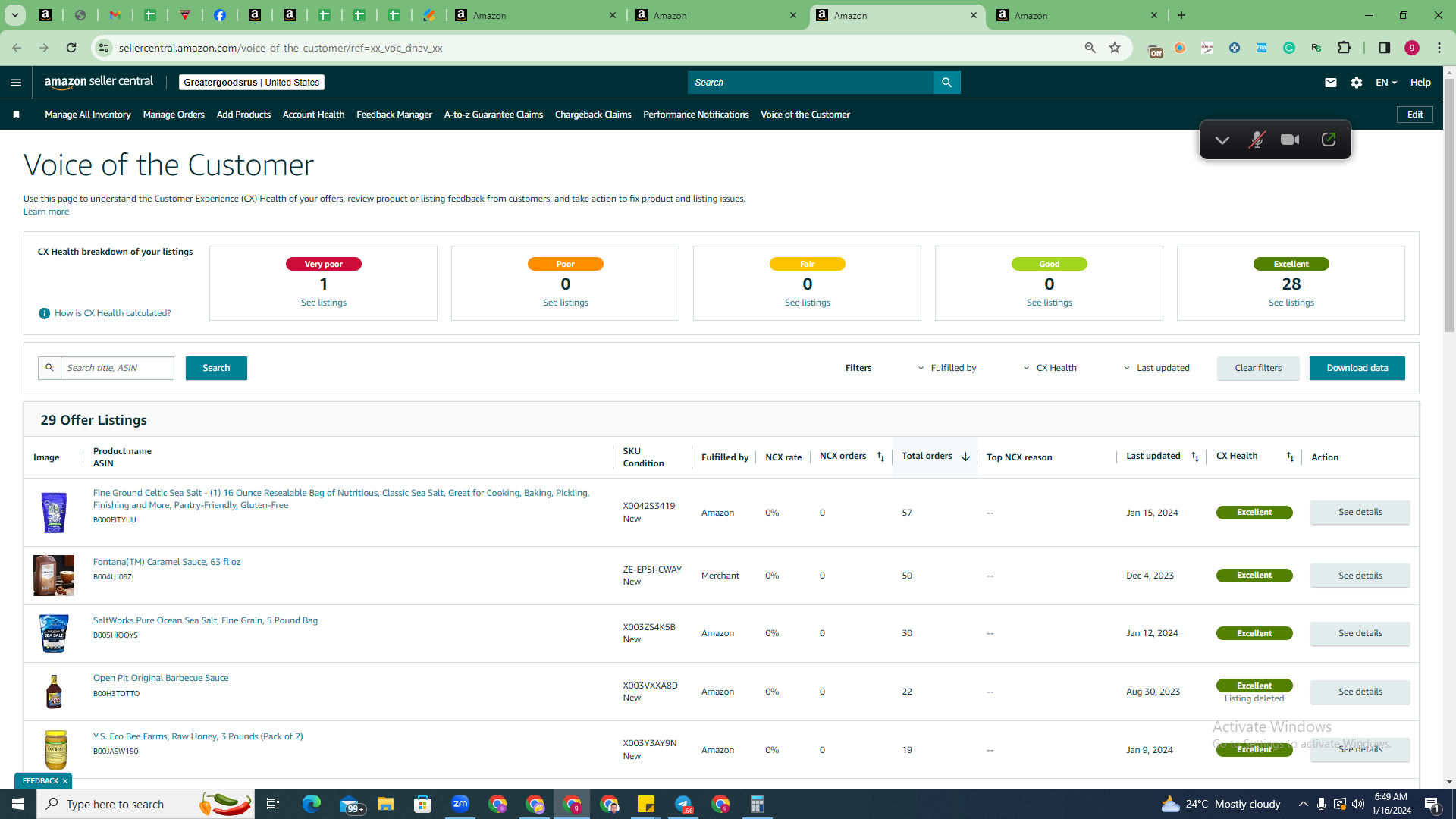
Task: Open Y.S. Eco Bee Farms Raw Honey link
Action: point(198,736)
